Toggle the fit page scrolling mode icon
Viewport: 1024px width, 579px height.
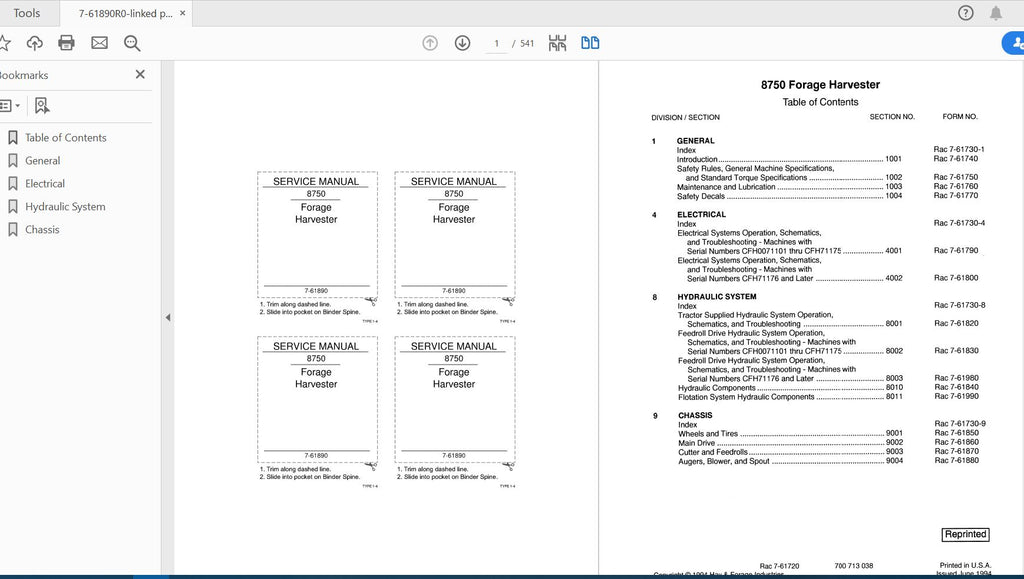pyautogui.click(x=557, y=43)
